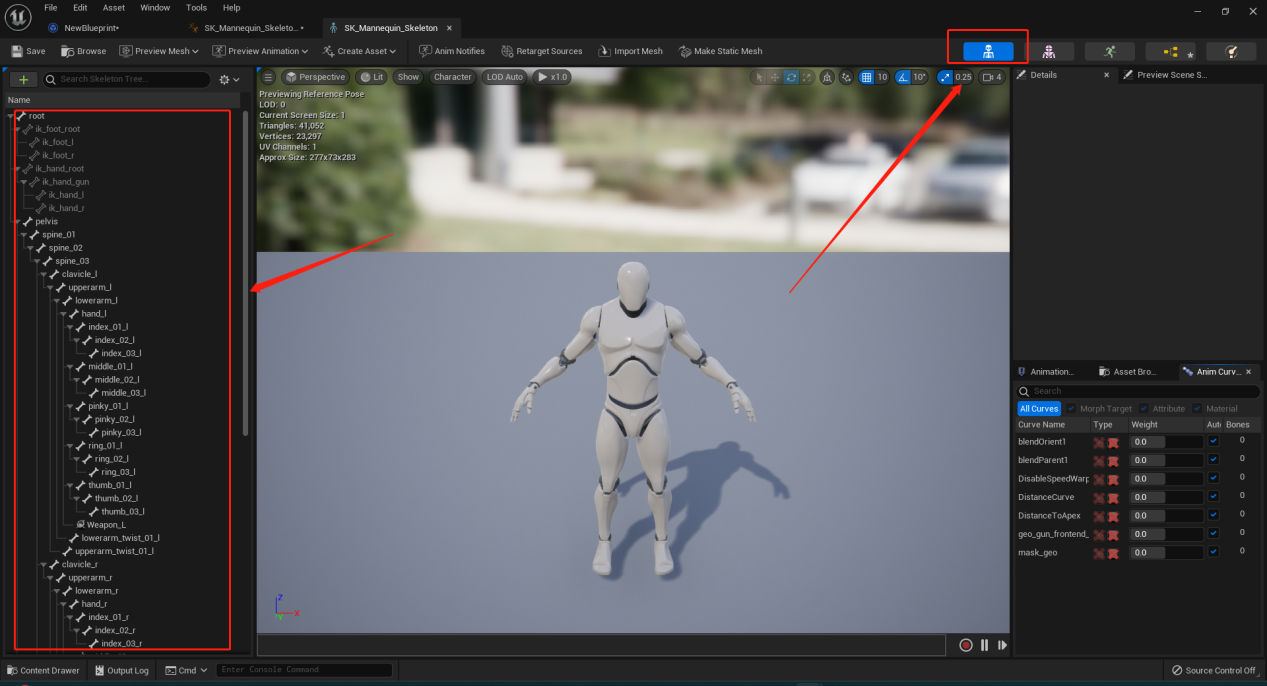Uncheck Auto checkbox for blendOrient1 curve
The image size is (1267, 686).
[x=1213, y=441]
